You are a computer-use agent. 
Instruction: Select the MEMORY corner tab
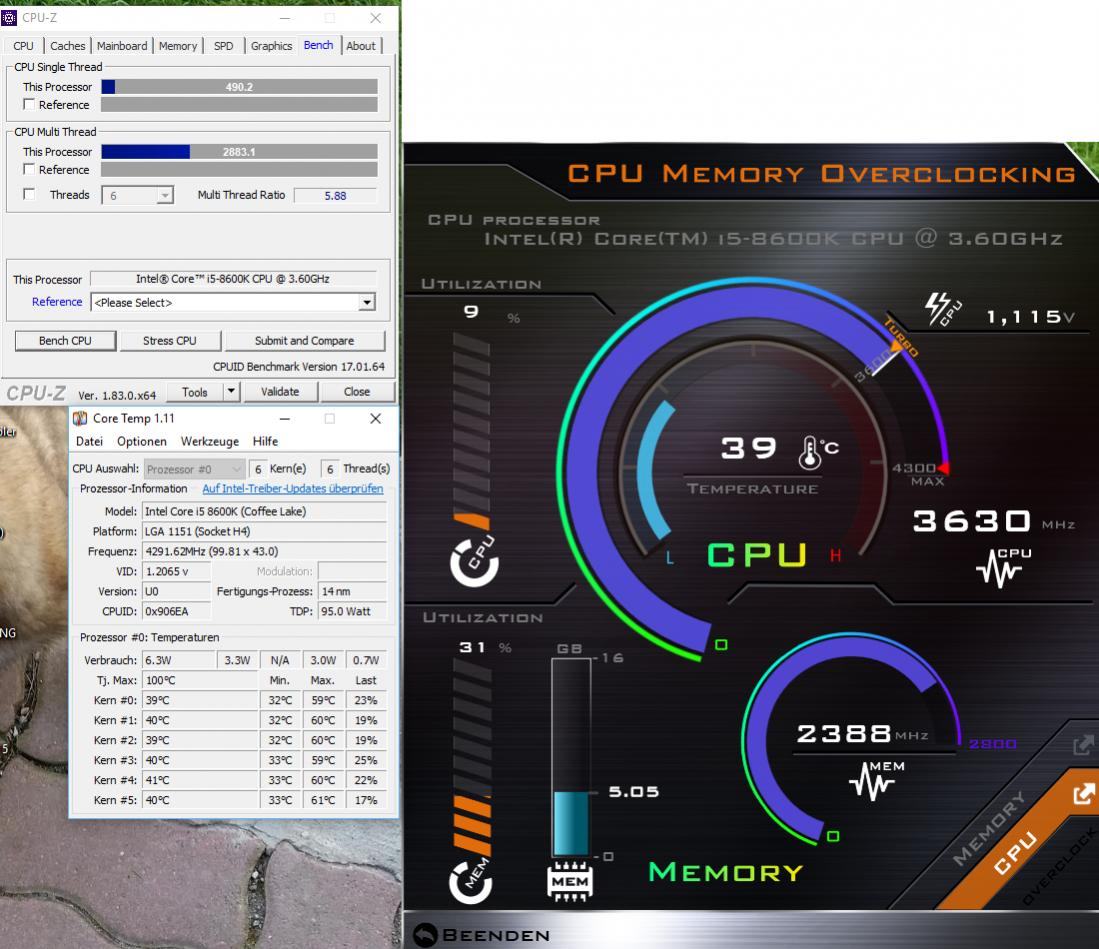989,828
